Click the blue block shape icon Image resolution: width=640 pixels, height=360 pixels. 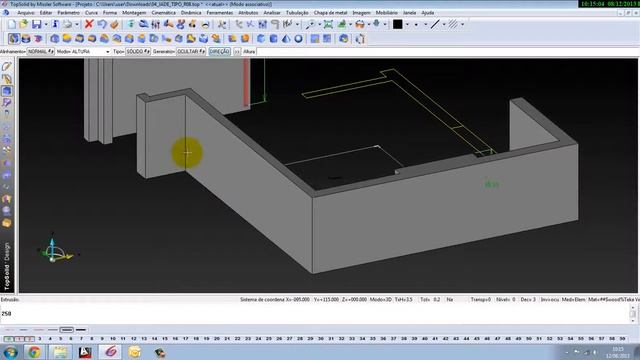point(261,39)
